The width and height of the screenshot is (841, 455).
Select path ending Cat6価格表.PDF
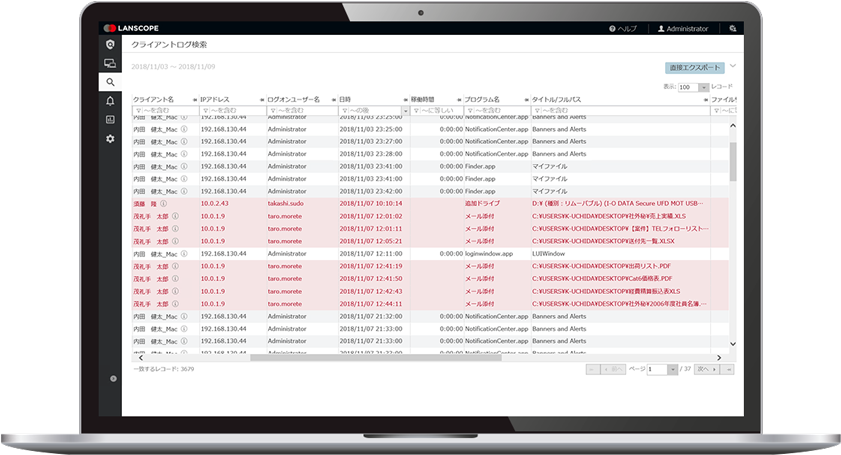[x=602, y=278]
